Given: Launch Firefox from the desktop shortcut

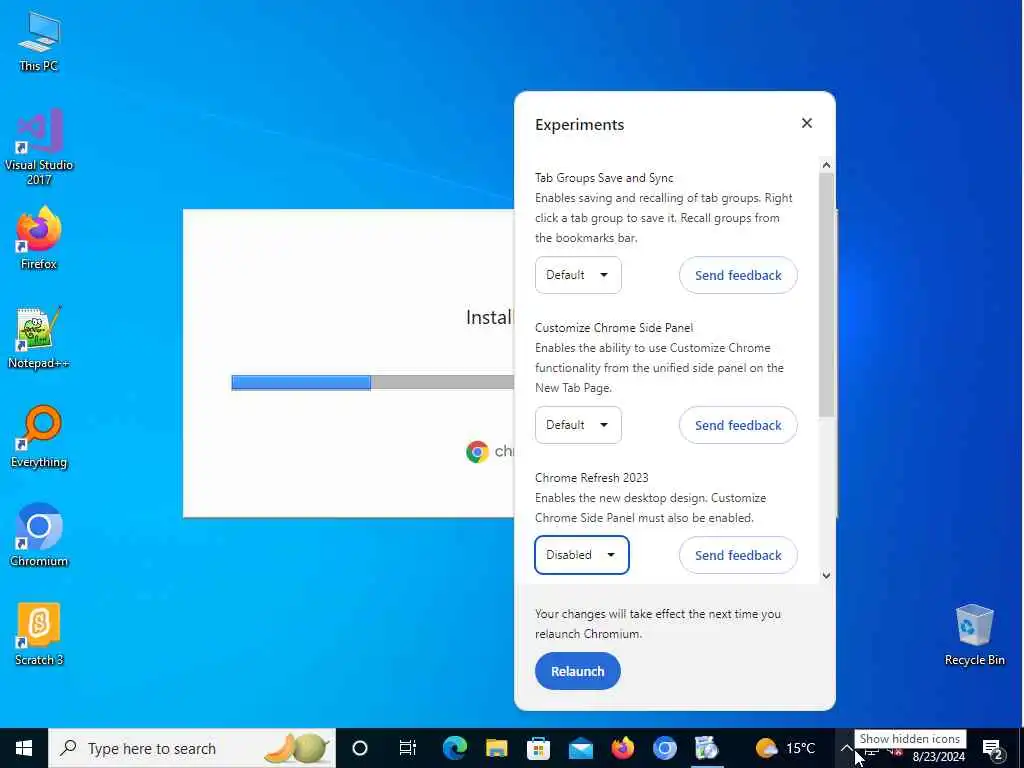Looking at the screenshot, I should 39,238.
